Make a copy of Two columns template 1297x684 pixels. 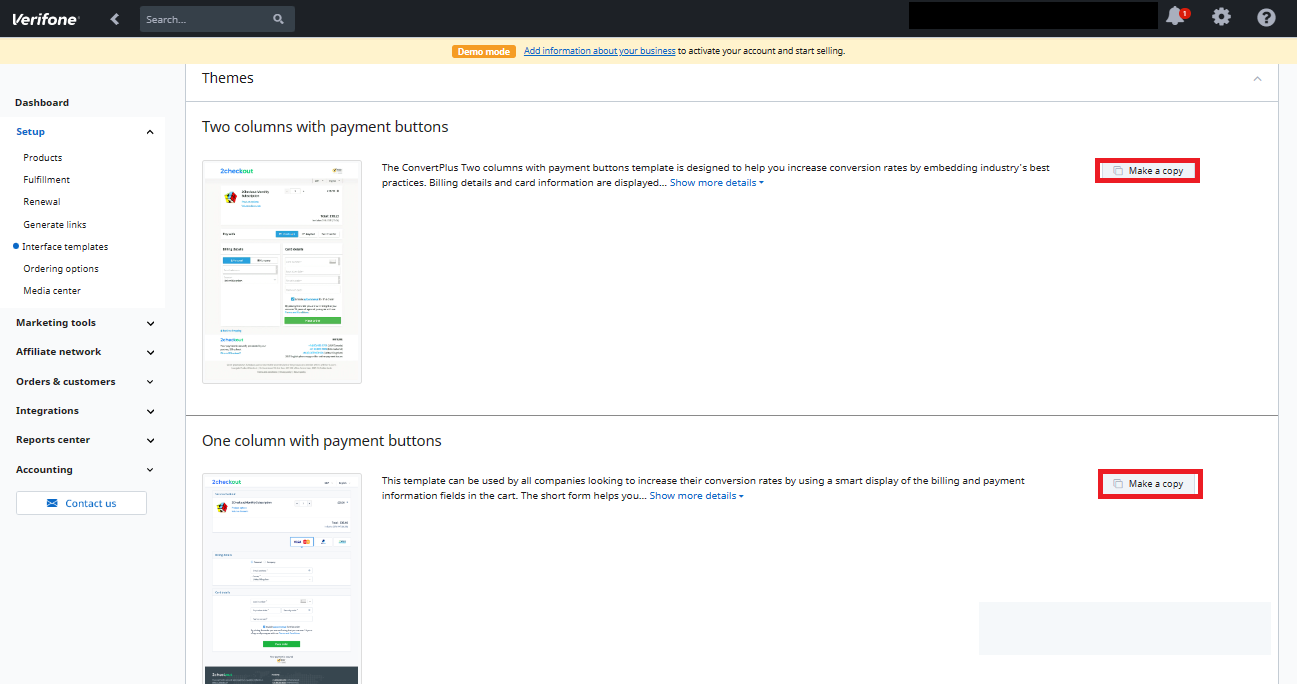pos(1147,171)
